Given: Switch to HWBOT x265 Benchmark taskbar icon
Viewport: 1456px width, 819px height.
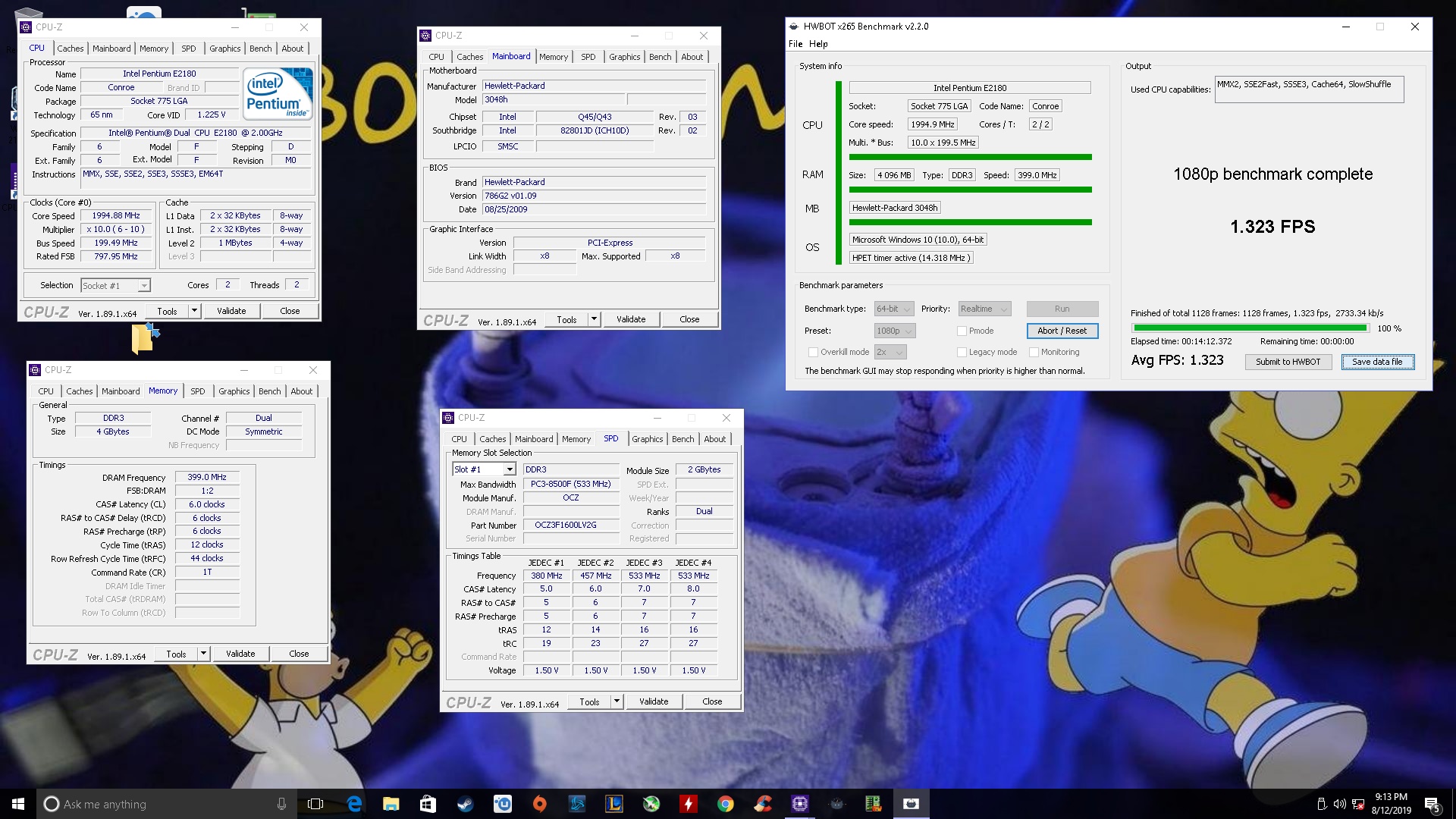Looking at the screenshot, I should pyautogui.click(x=912, y=804).
